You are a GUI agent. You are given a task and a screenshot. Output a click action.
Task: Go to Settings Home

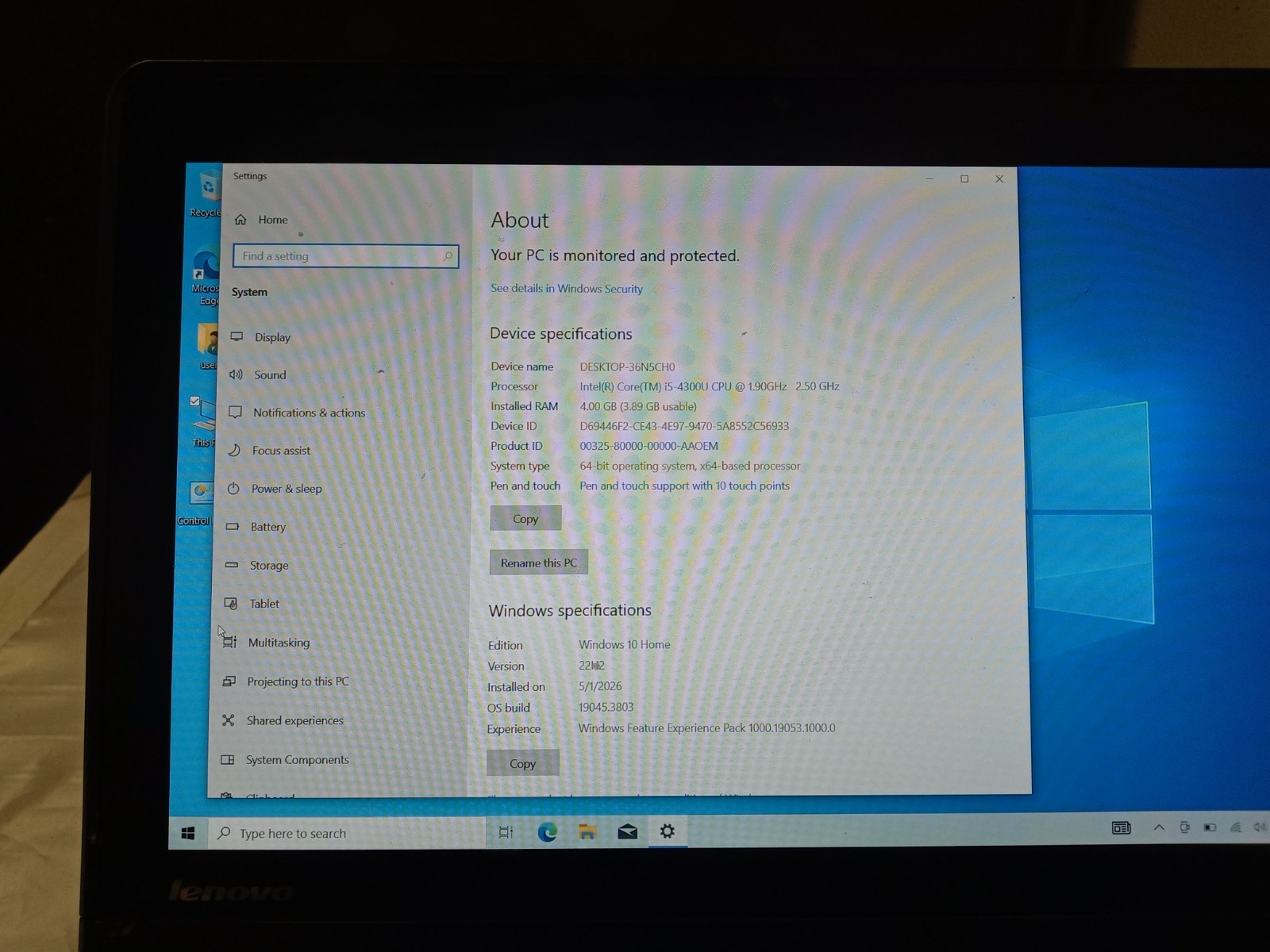272,220
